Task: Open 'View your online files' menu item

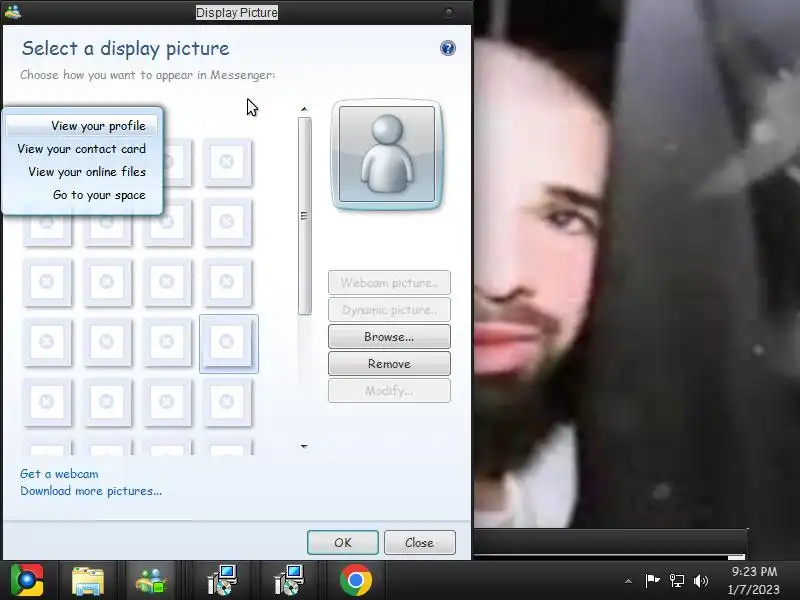Action: tap(82, 171)
